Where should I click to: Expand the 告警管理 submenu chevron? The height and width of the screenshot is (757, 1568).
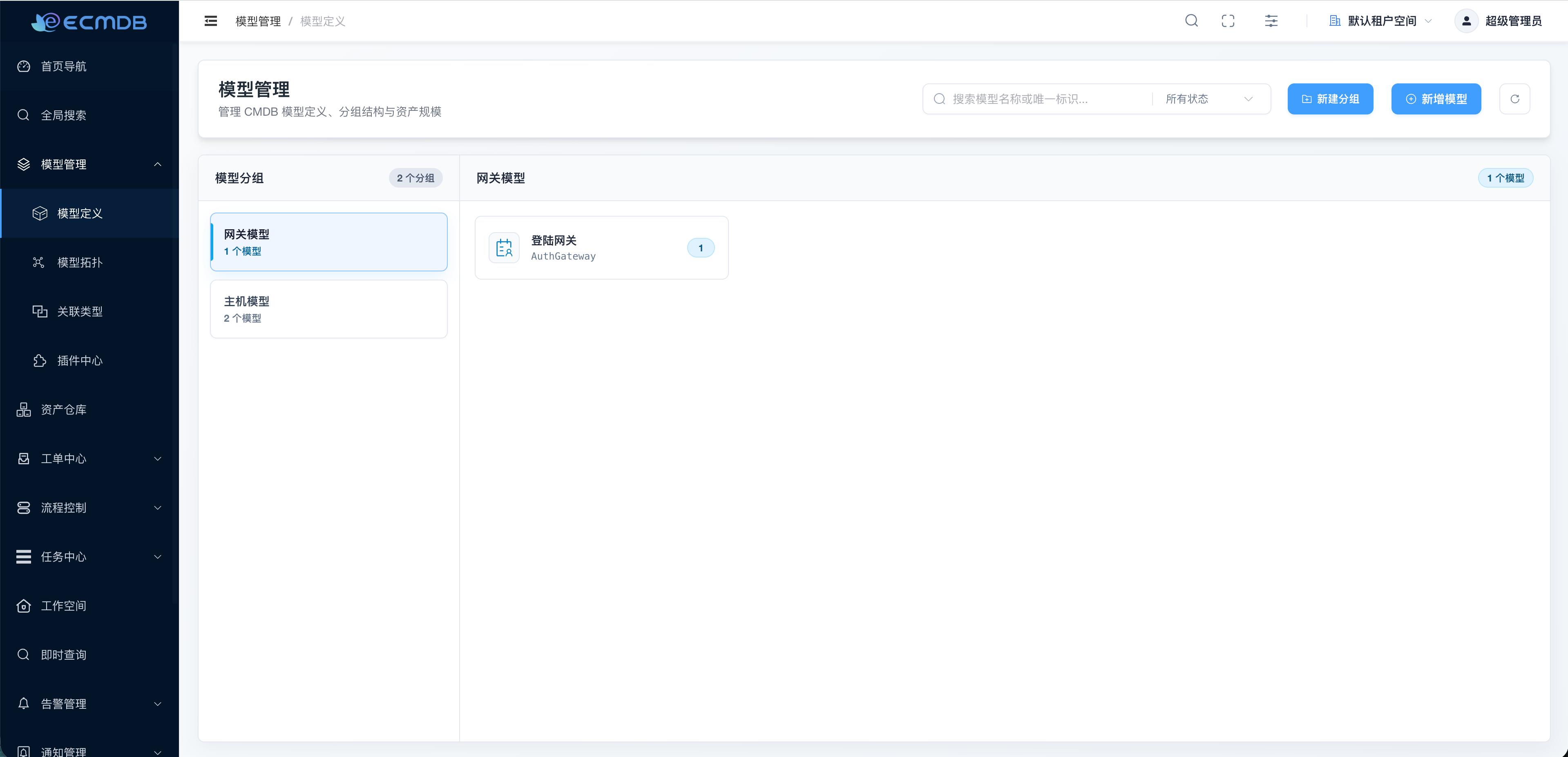coord(158,704)
